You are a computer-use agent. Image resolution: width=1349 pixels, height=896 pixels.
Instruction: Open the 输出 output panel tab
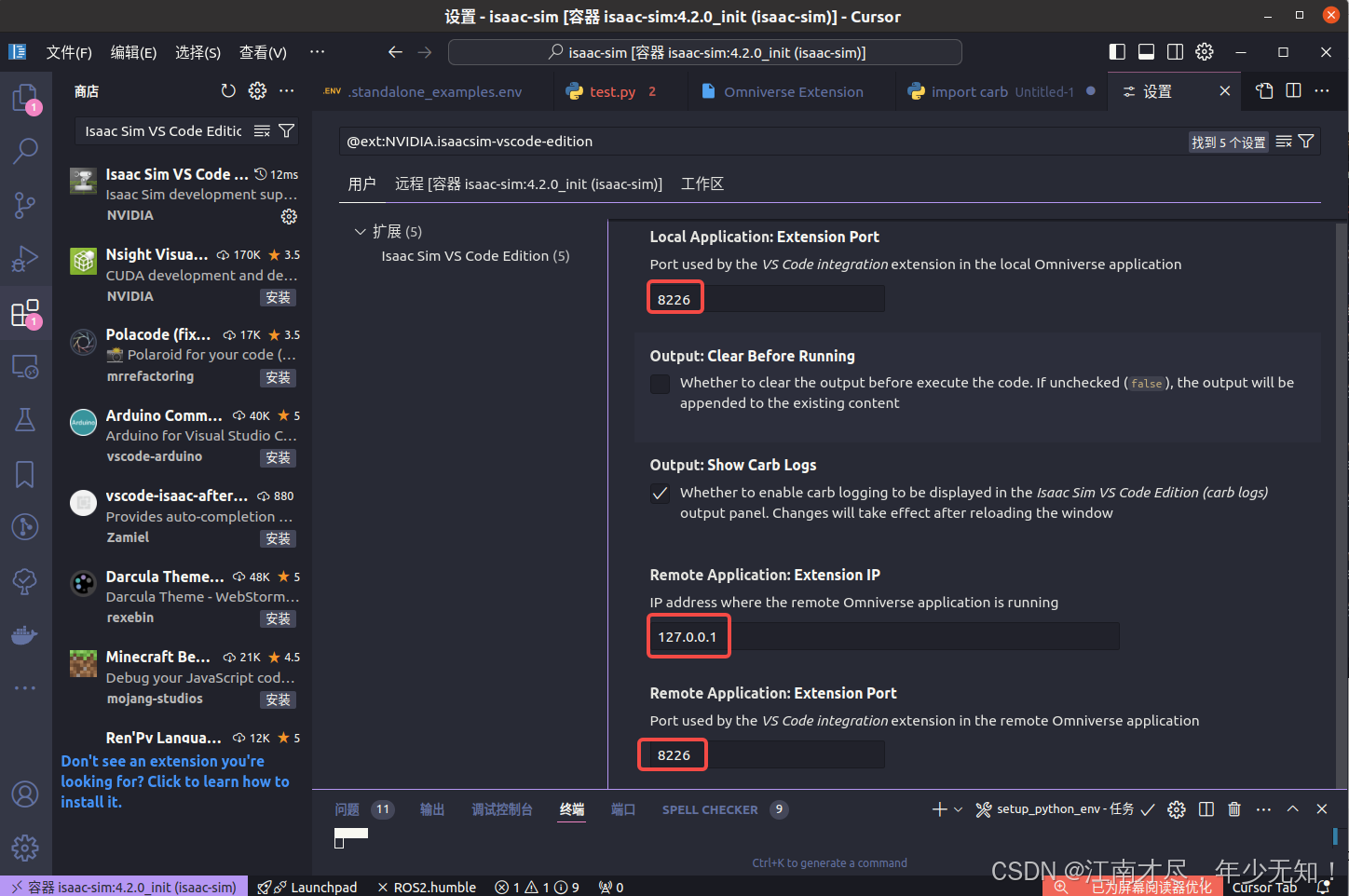coord(432,809)
